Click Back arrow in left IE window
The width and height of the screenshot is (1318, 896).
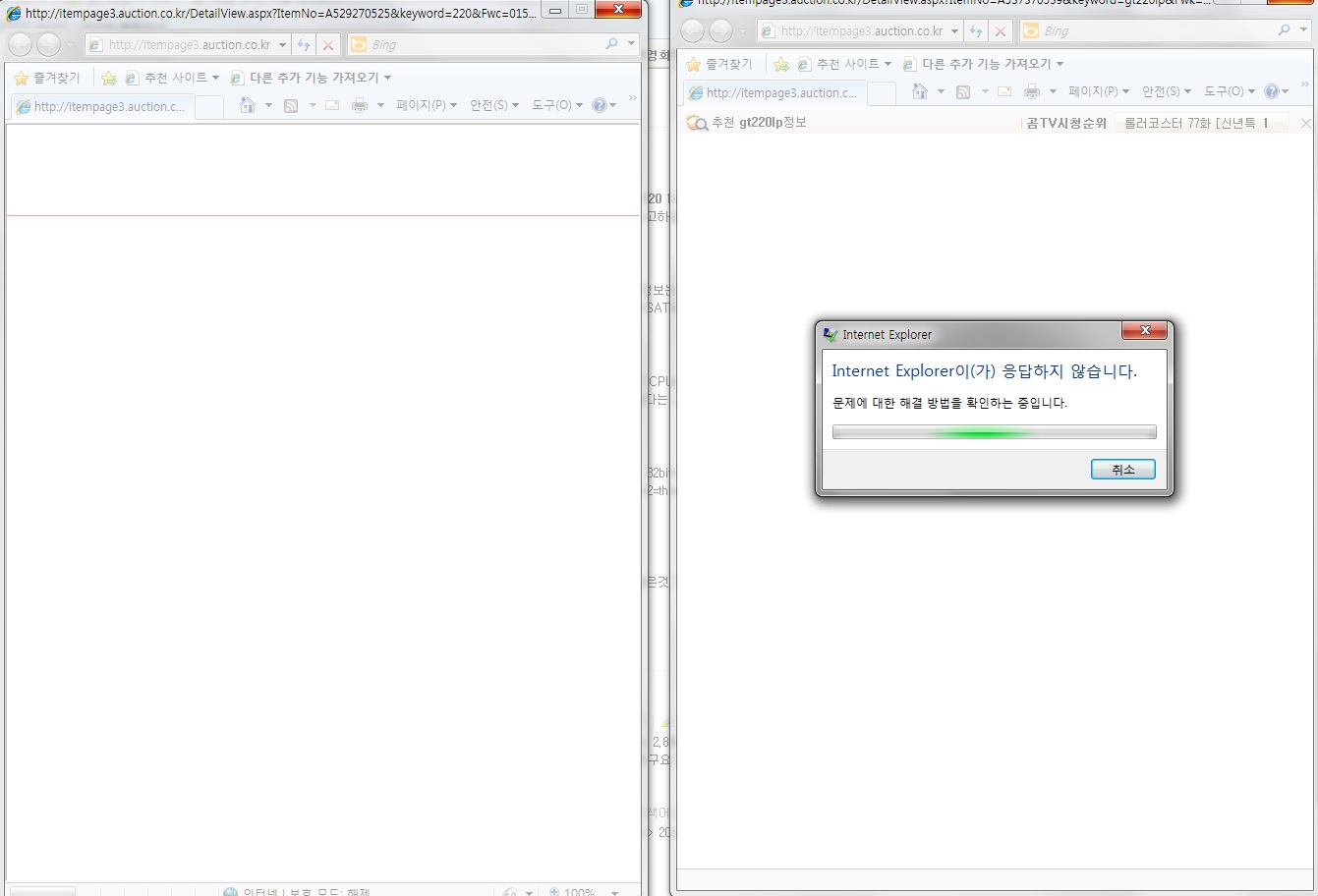coord(20,44)
